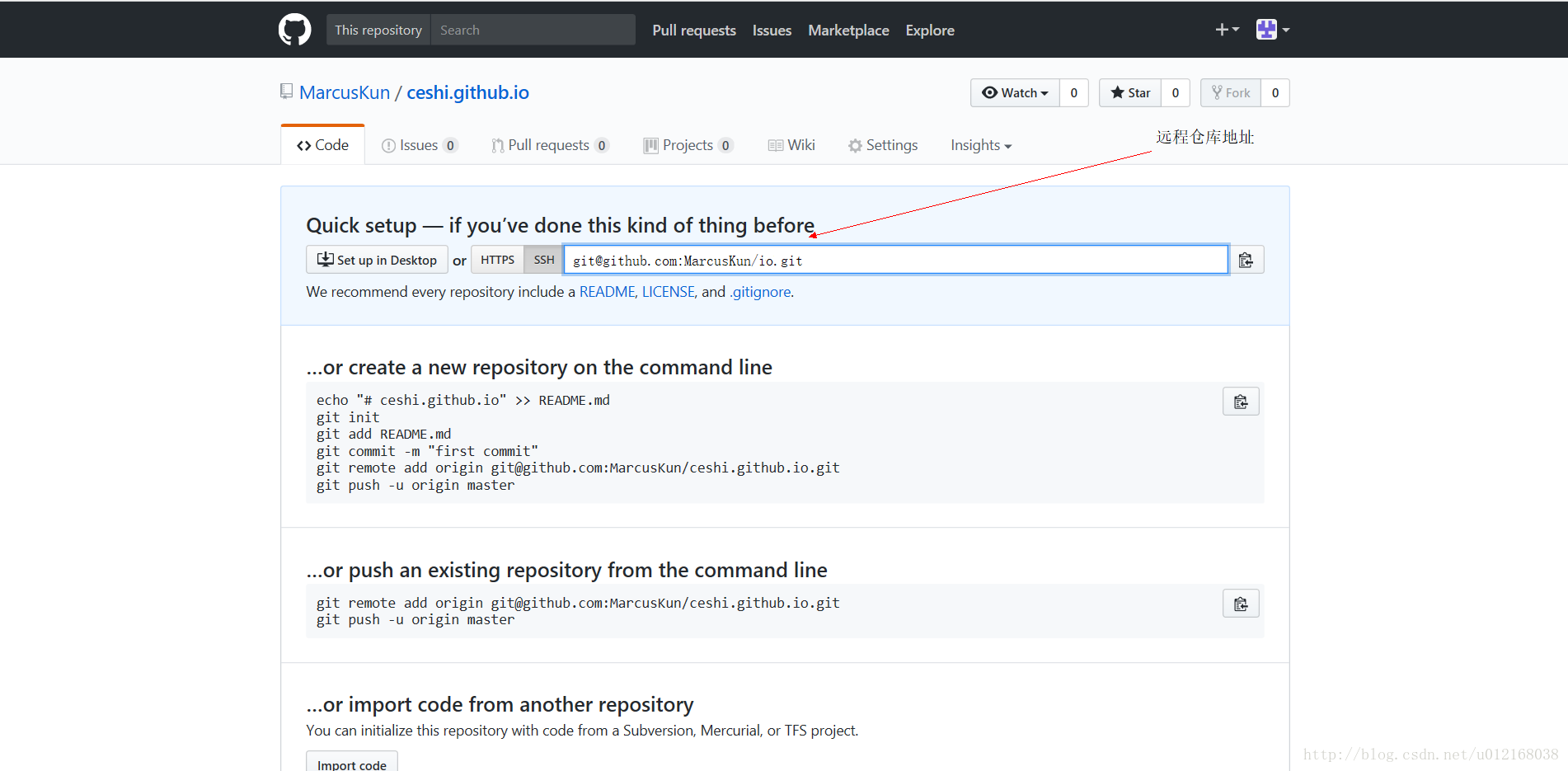This screenshot has width=1568, height=771.
Task: Switch to the Issues tab
Action: pos(420,145)
